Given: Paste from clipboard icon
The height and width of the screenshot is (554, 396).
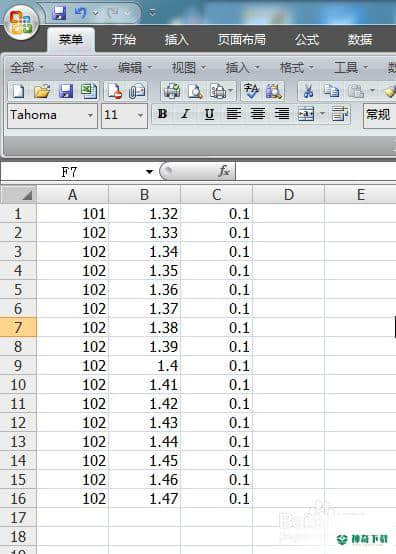Looking at the screenshot, I should [356, 91].
